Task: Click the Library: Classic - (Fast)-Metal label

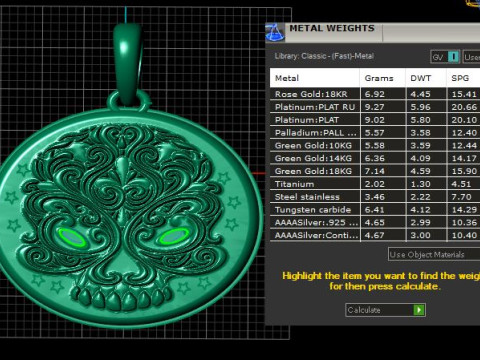Action: pyautogui.click(x=324, y=56)
